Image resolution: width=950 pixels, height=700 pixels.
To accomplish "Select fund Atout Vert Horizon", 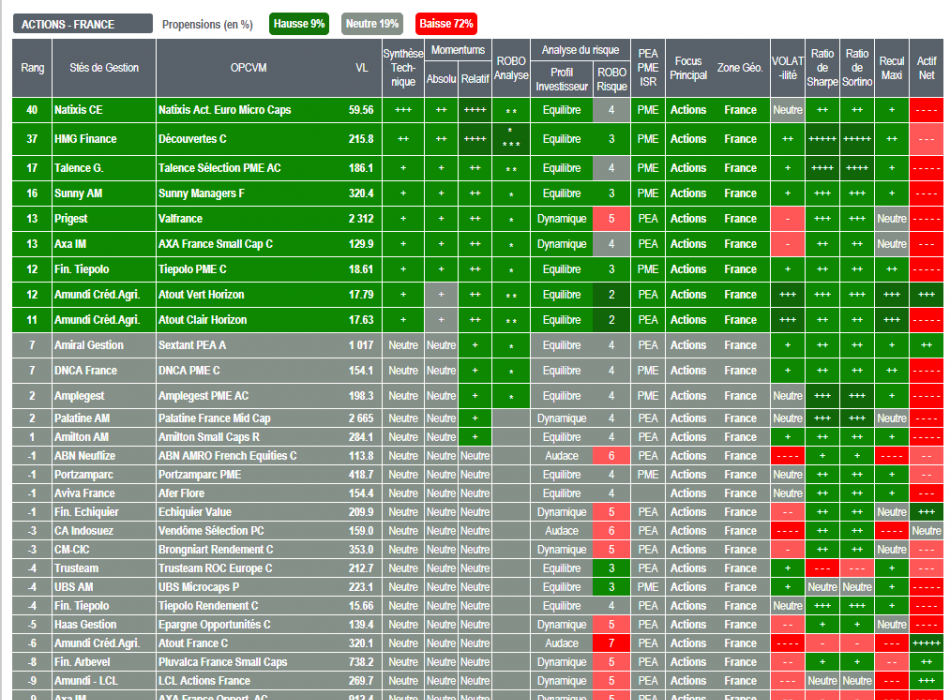I will pos(201,295).
